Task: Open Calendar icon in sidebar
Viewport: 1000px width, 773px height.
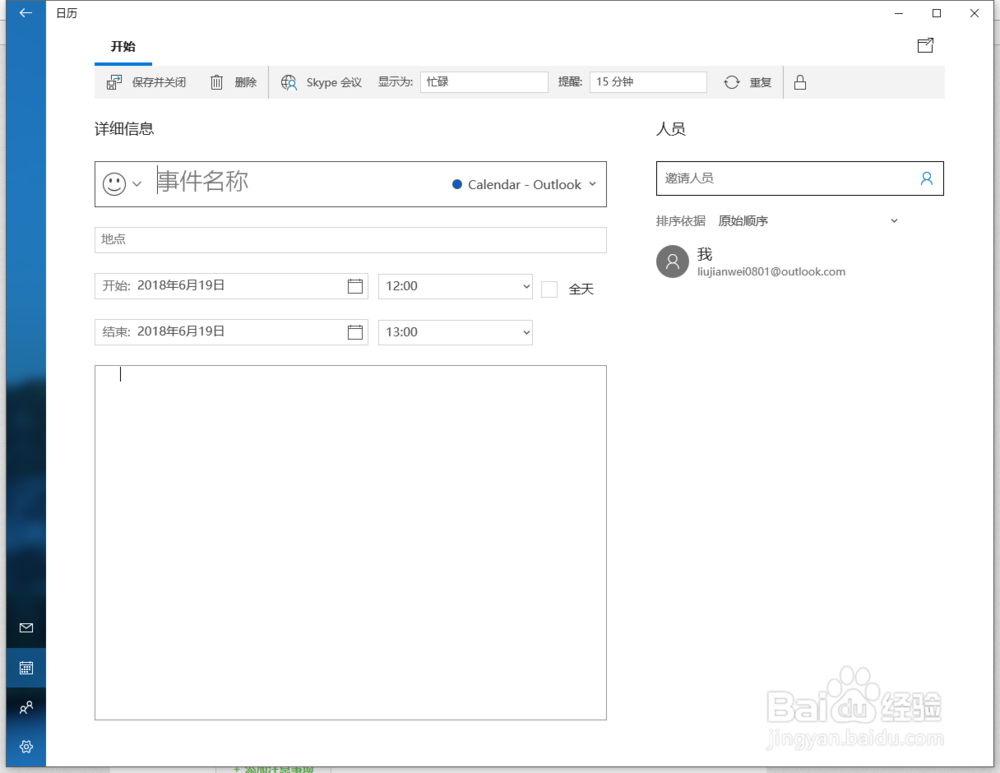Action: 26,668
